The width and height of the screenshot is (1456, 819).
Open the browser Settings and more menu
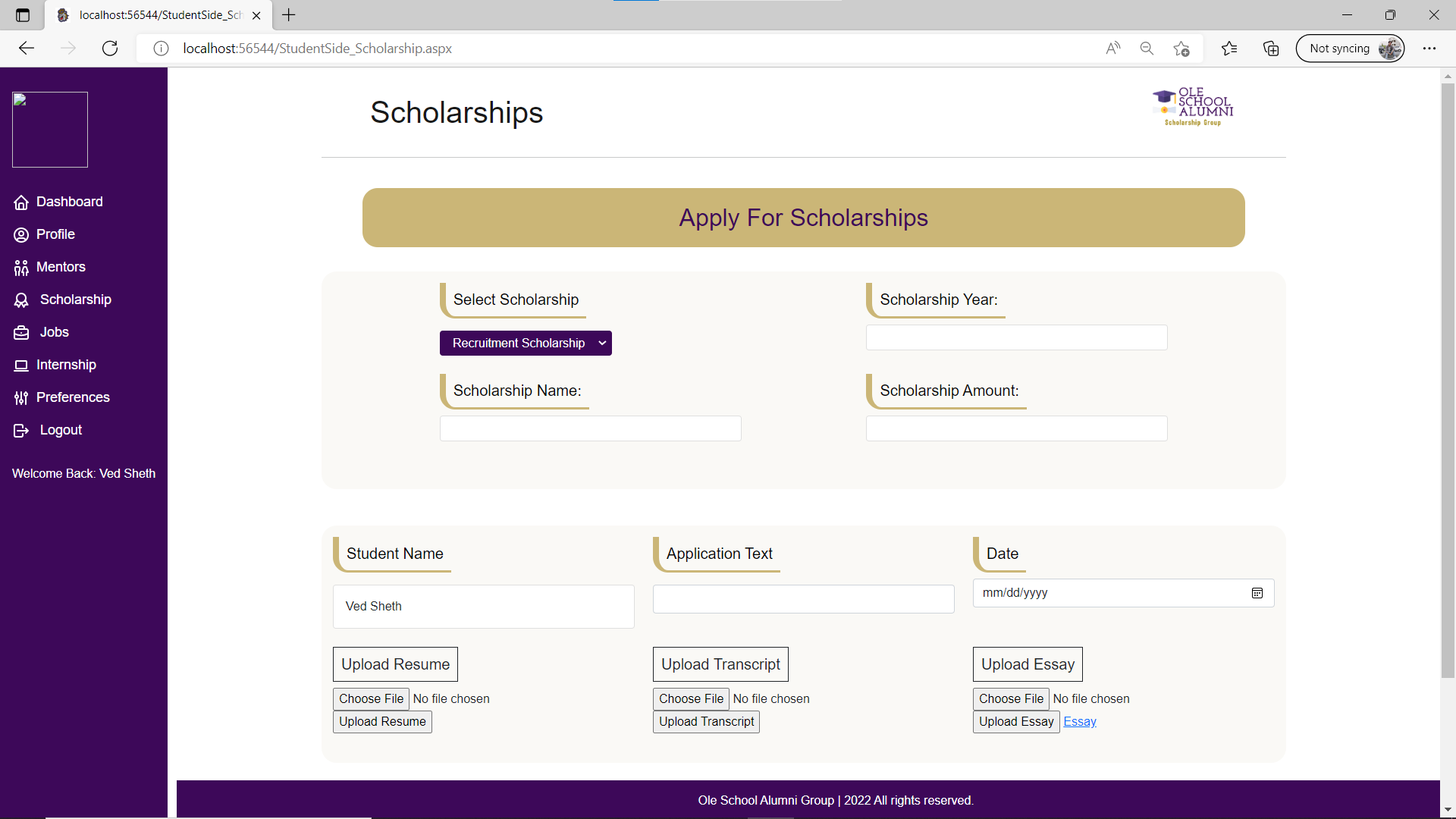pyautogui.click(x=1429, y=49)
